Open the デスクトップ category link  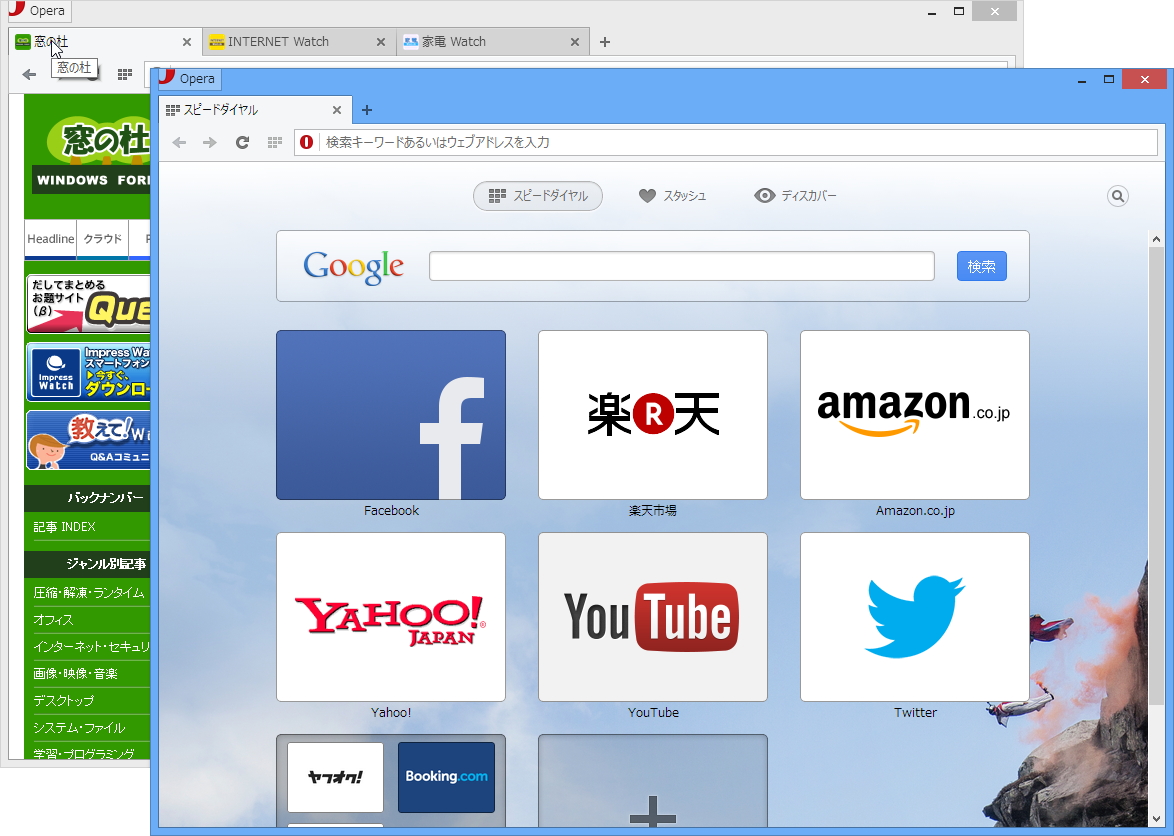(64, 701)
